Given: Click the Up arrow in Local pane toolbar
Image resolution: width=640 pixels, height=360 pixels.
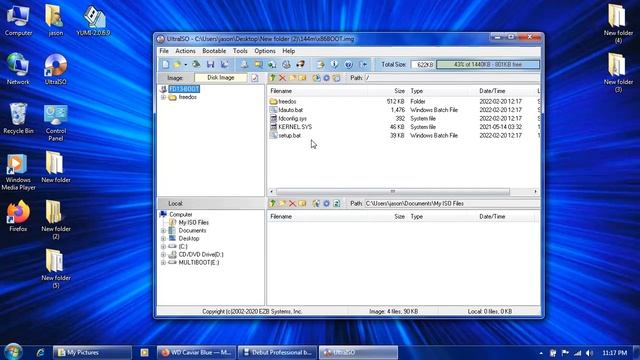Looking at the screenshot, I should 272,203.
